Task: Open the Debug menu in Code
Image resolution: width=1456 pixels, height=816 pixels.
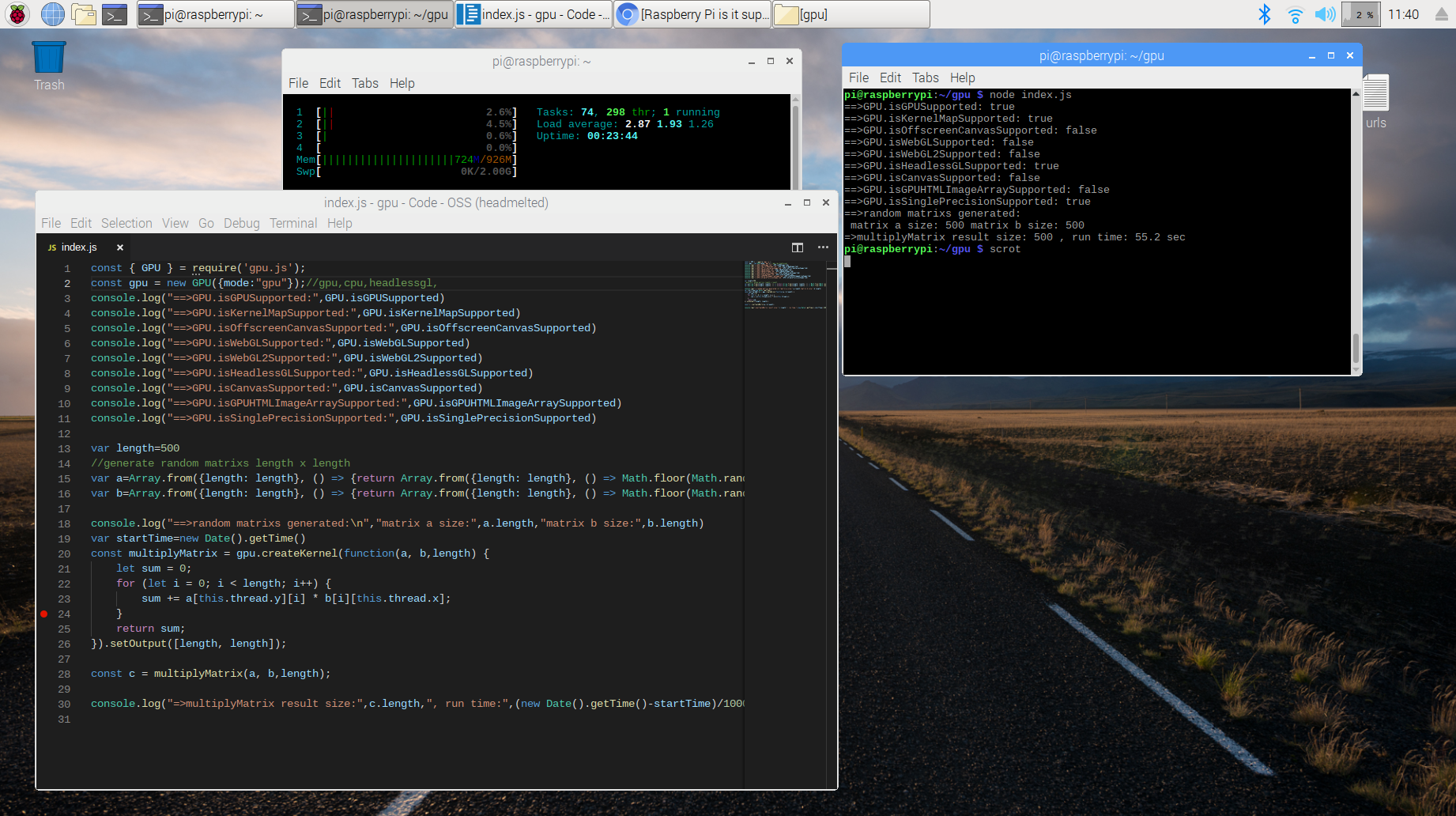Action: coord(241,223)
